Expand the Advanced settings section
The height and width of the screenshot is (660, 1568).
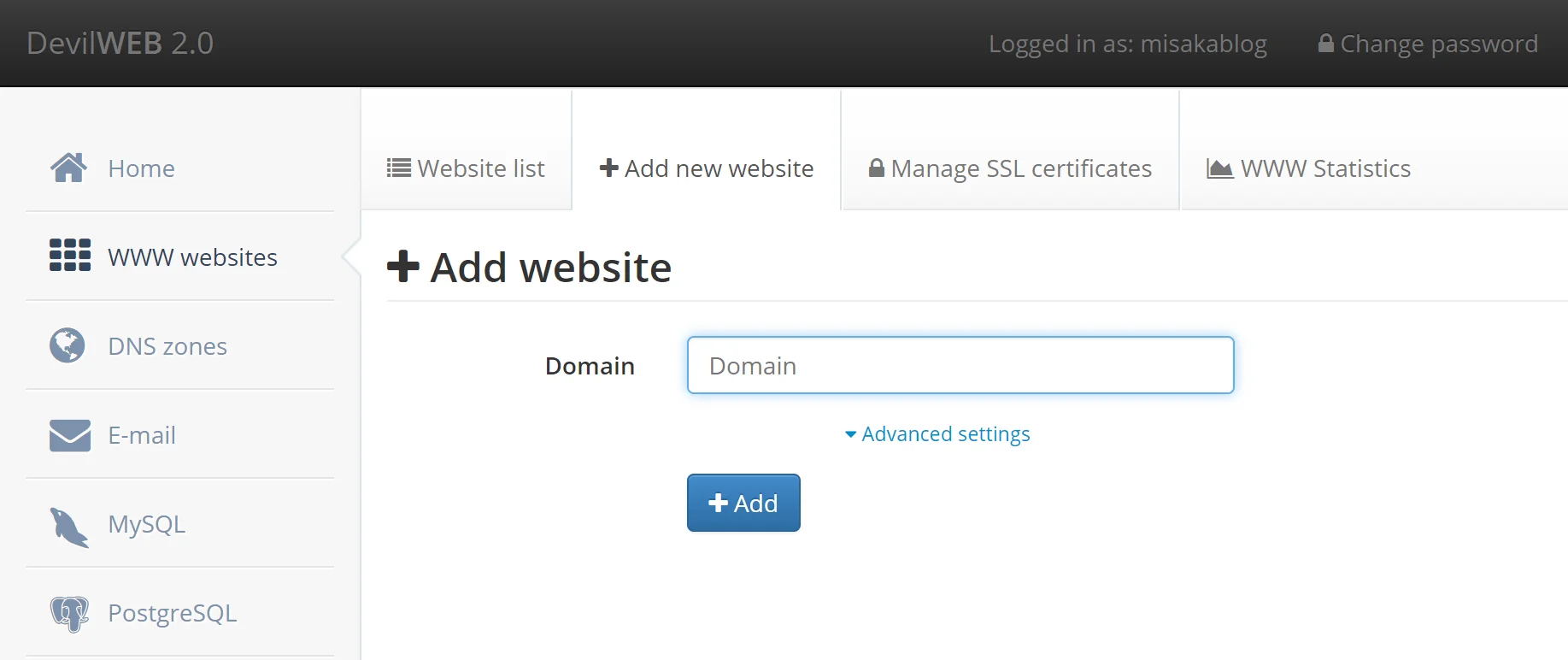(945, 434)
